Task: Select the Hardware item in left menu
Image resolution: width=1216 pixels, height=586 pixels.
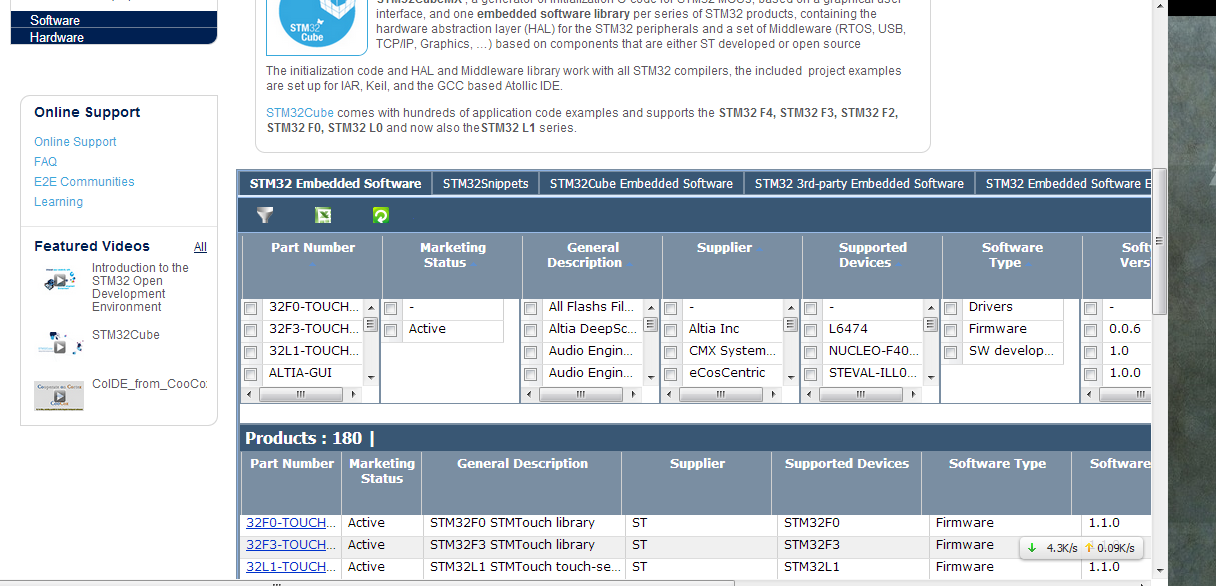Action: click(x=114, y=37)
